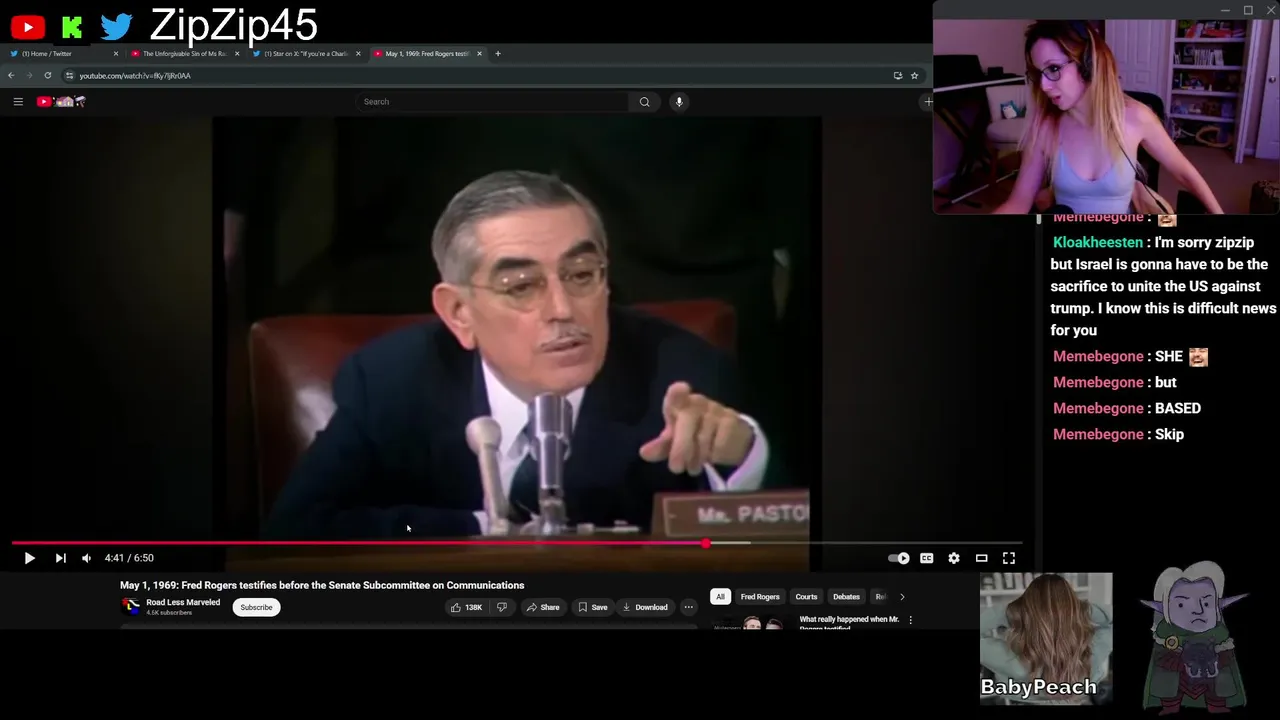1280x720 pixels.
Task: Click the BabyPeach avatar image
Action: point(1046,638)
